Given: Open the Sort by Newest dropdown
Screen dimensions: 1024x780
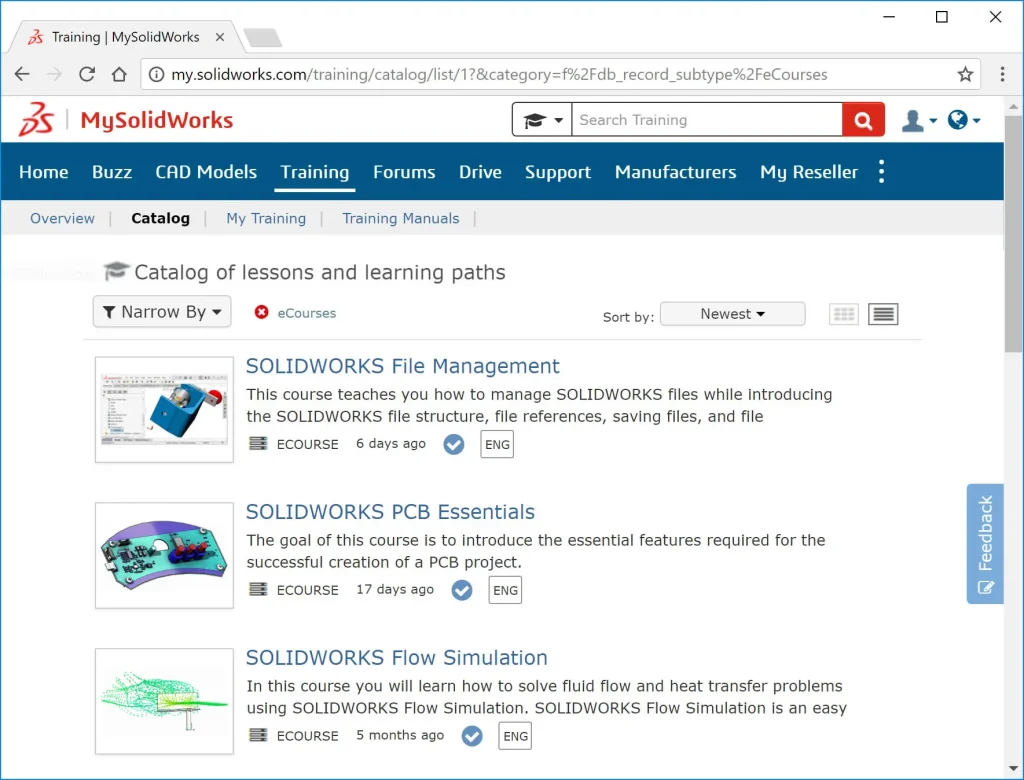Looking at the screenshot, I should 732,314.
